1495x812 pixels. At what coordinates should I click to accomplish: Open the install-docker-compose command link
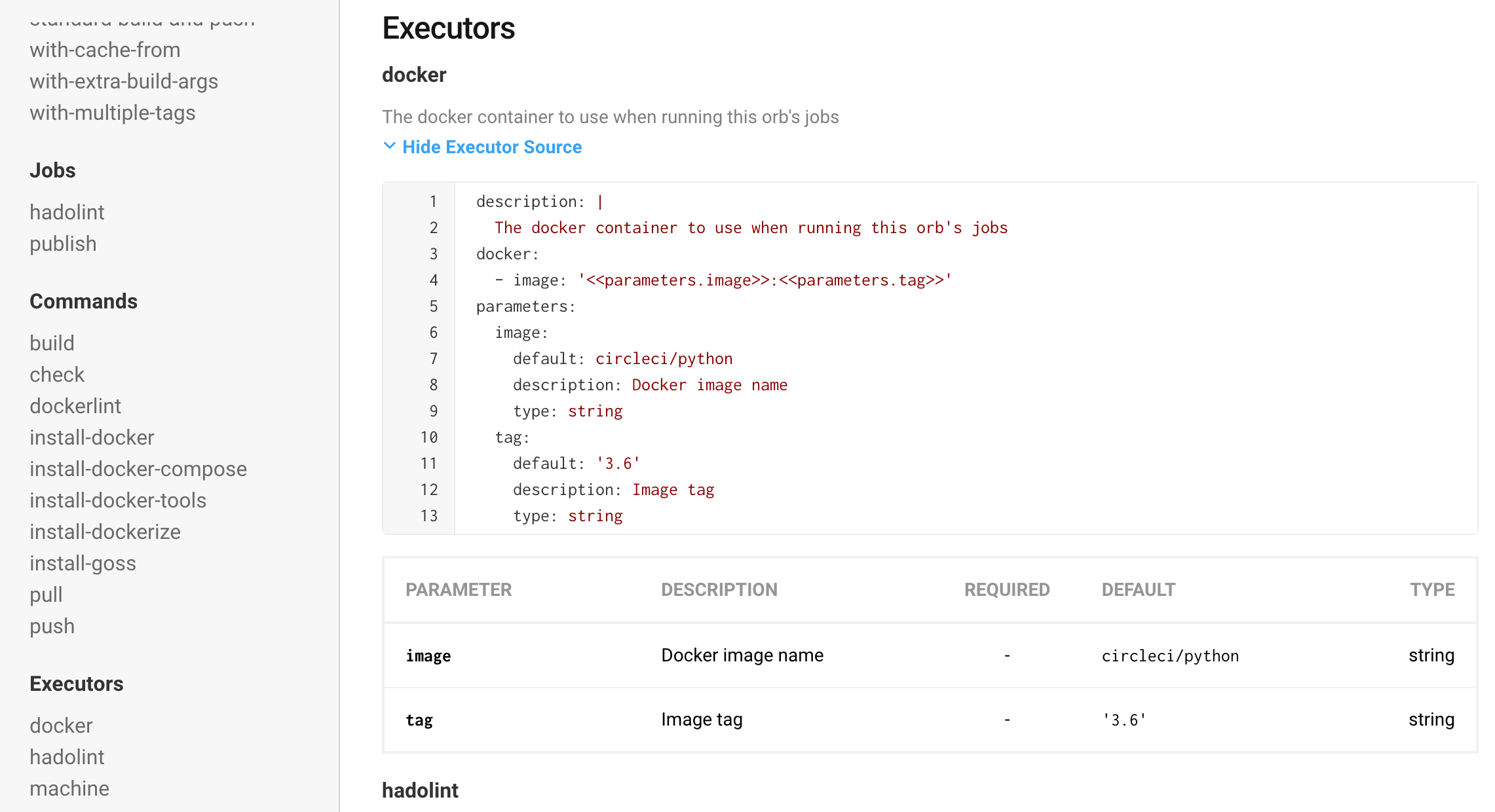(138, 469)
